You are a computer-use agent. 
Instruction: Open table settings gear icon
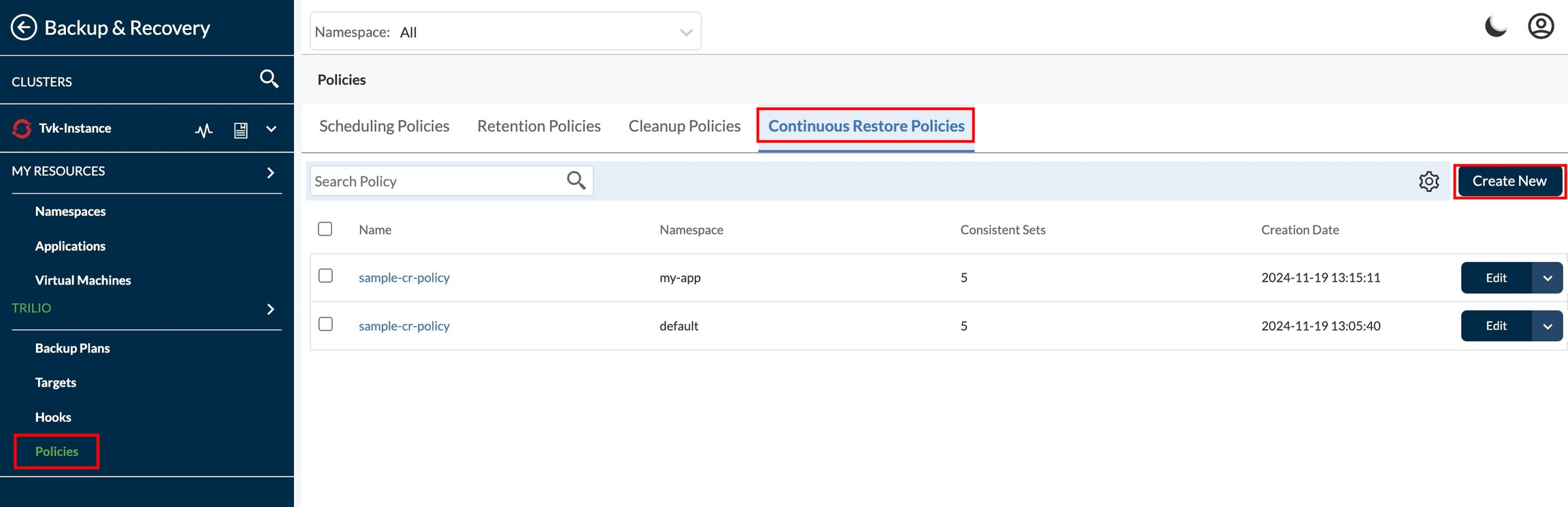(x=1428, y=181)
